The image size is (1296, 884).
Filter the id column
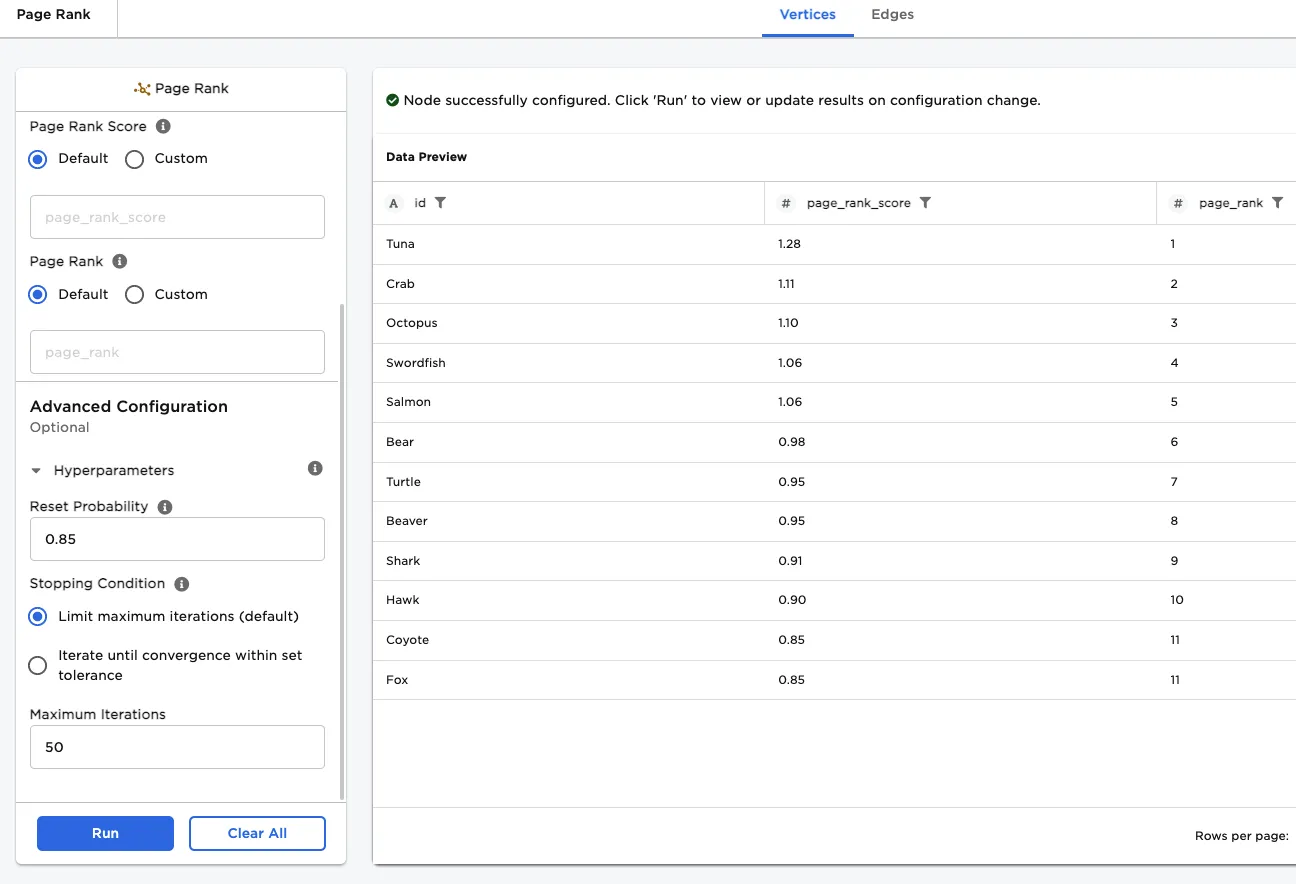click(441, 203)
